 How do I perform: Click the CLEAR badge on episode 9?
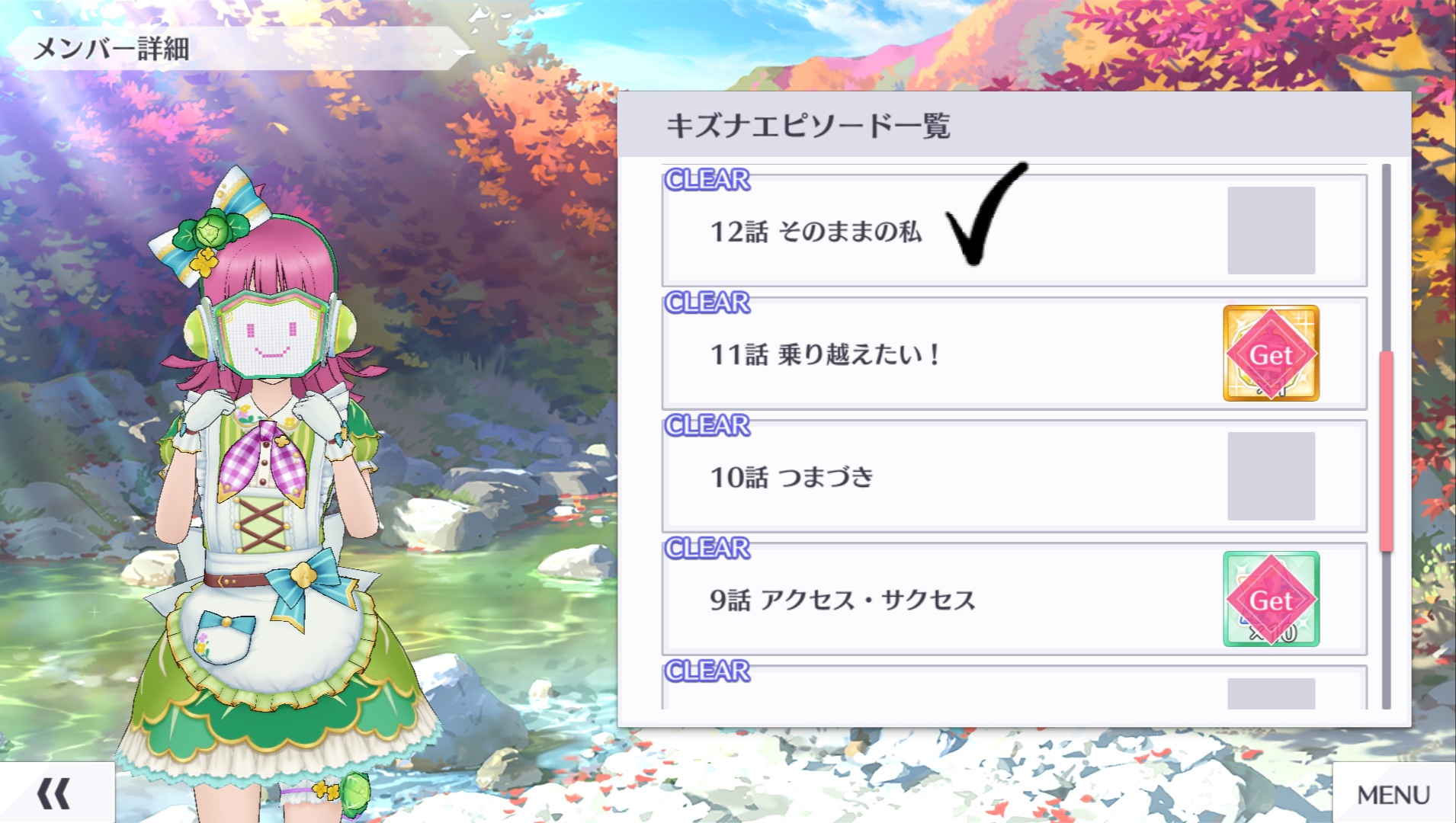707,548
